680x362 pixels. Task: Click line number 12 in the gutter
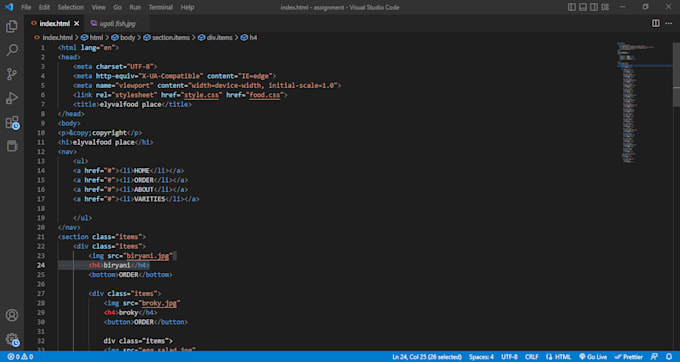tap(42, 152)
